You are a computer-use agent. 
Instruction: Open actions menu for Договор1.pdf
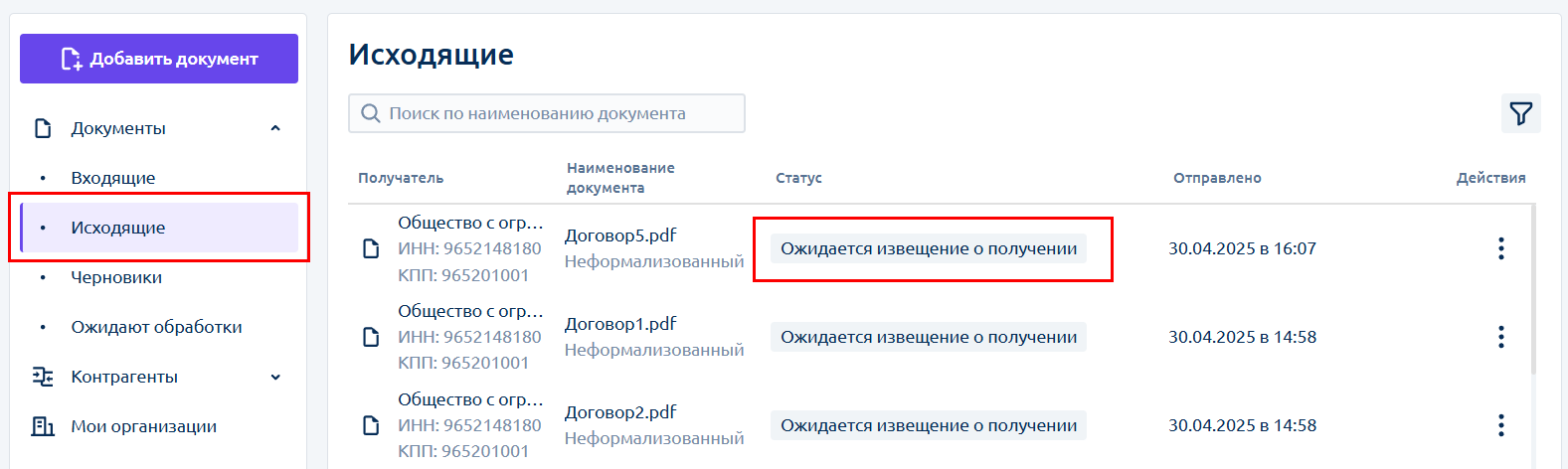(1500, 337)
